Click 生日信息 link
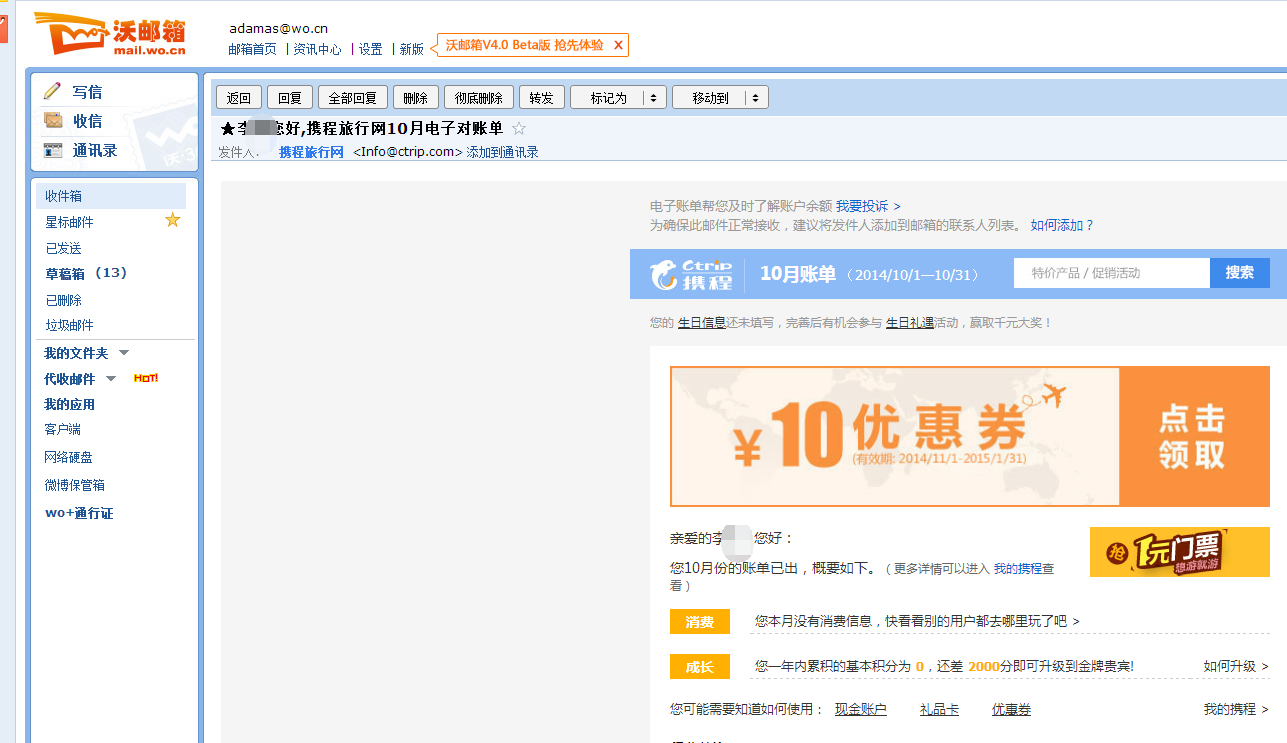The width and height of the screenshot is (1287, 743). (702, 323)
